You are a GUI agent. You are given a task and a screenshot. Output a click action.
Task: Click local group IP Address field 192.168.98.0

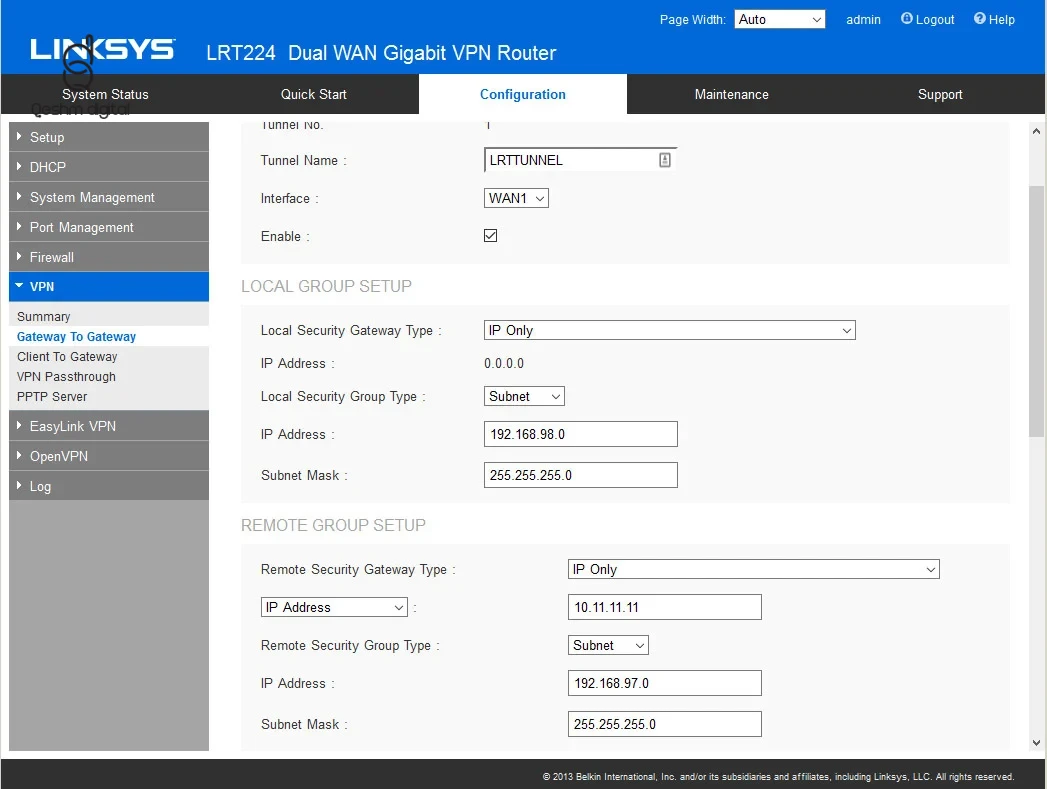[581, 435]
